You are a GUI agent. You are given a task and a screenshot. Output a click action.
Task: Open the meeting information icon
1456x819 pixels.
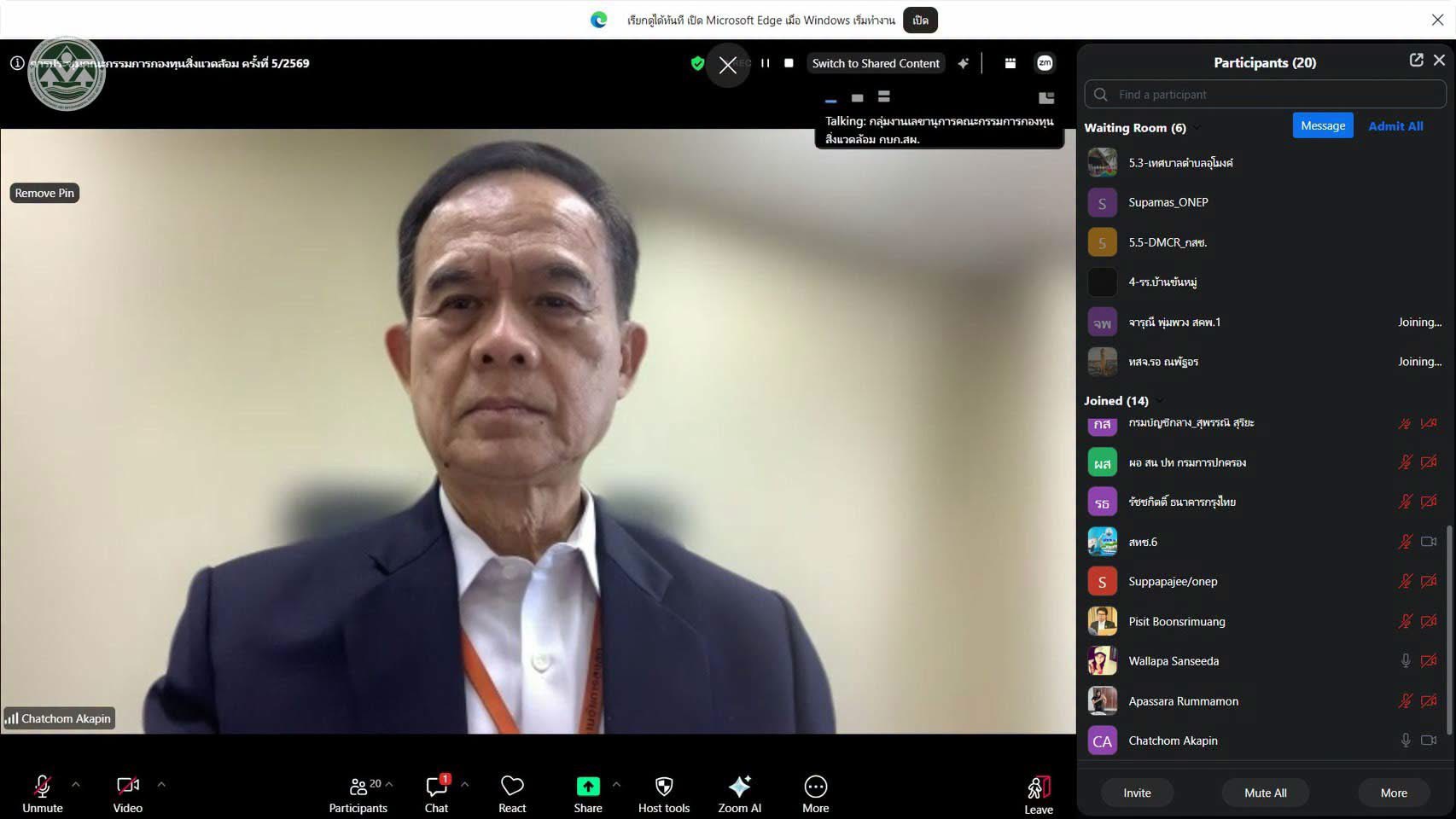pos(17,63)
